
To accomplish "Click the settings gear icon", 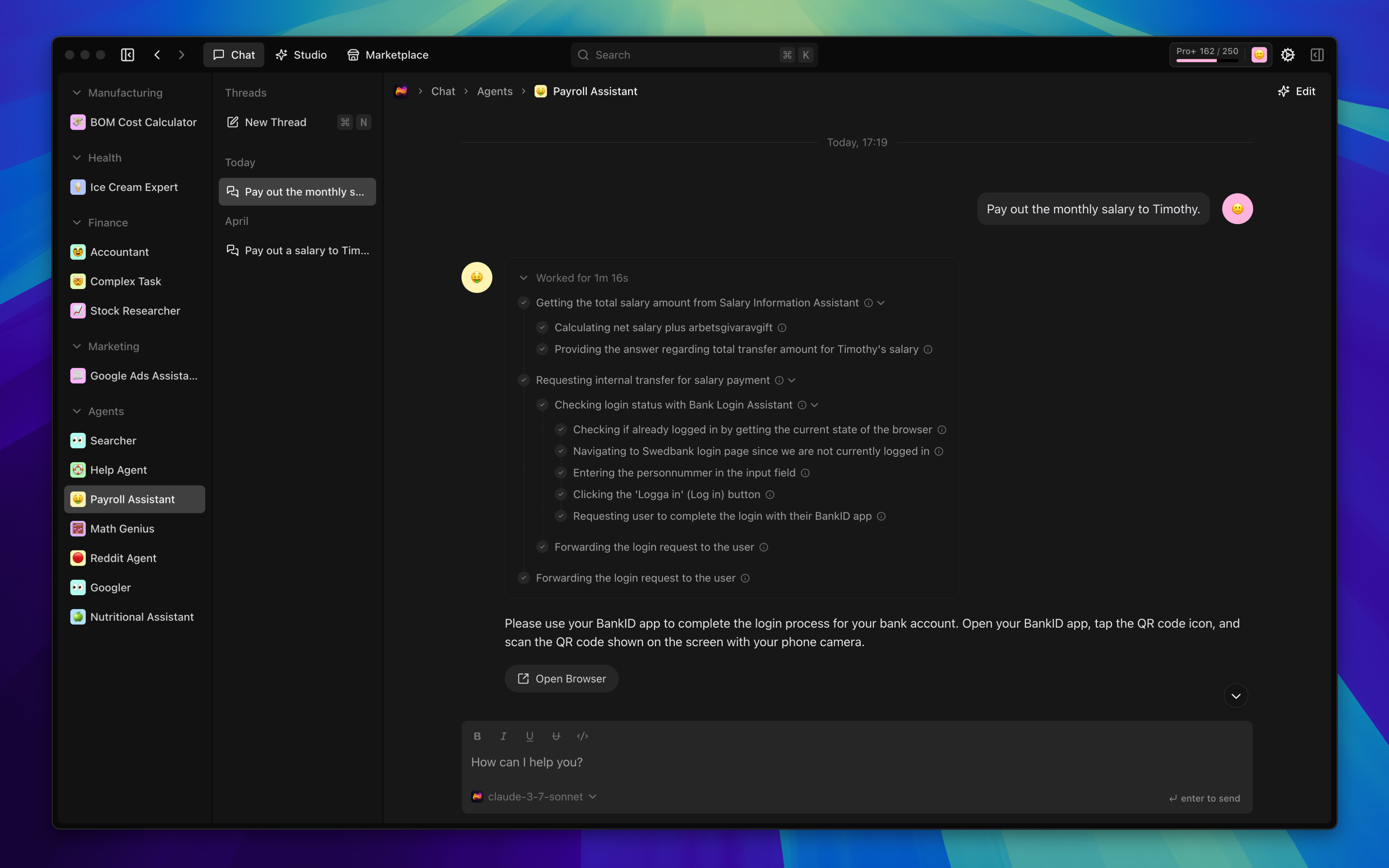I will [x=1288, y=54].
